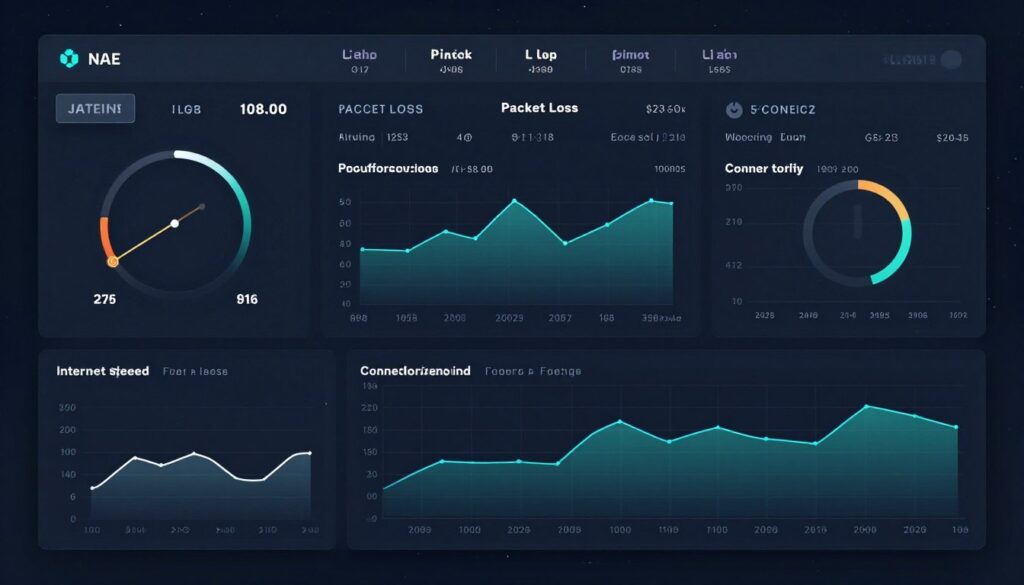The width and height of the screenshot is (1024, 585).
Task: Click the cyan hexagon NAE logo icon
Action: (69, 59)
